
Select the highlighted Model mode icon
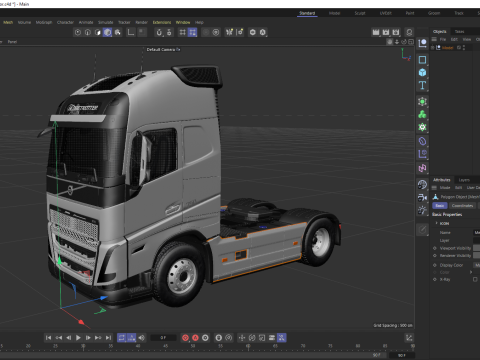click(x=107, y=32)
